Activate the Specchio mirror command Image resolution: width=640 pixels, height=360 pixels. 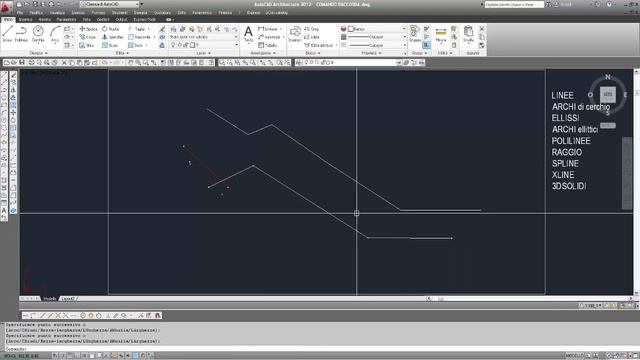[x=113, y=37]
